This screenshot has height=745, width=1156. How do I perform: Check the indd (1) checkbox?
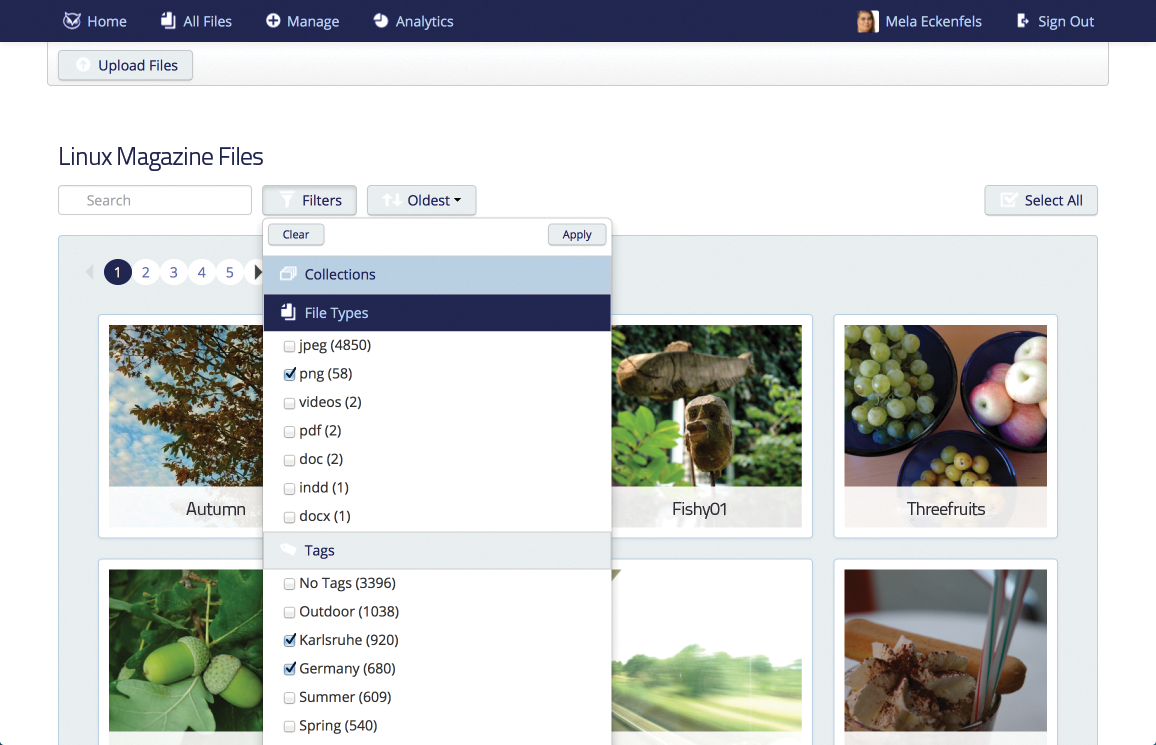(x=289, y=489)
